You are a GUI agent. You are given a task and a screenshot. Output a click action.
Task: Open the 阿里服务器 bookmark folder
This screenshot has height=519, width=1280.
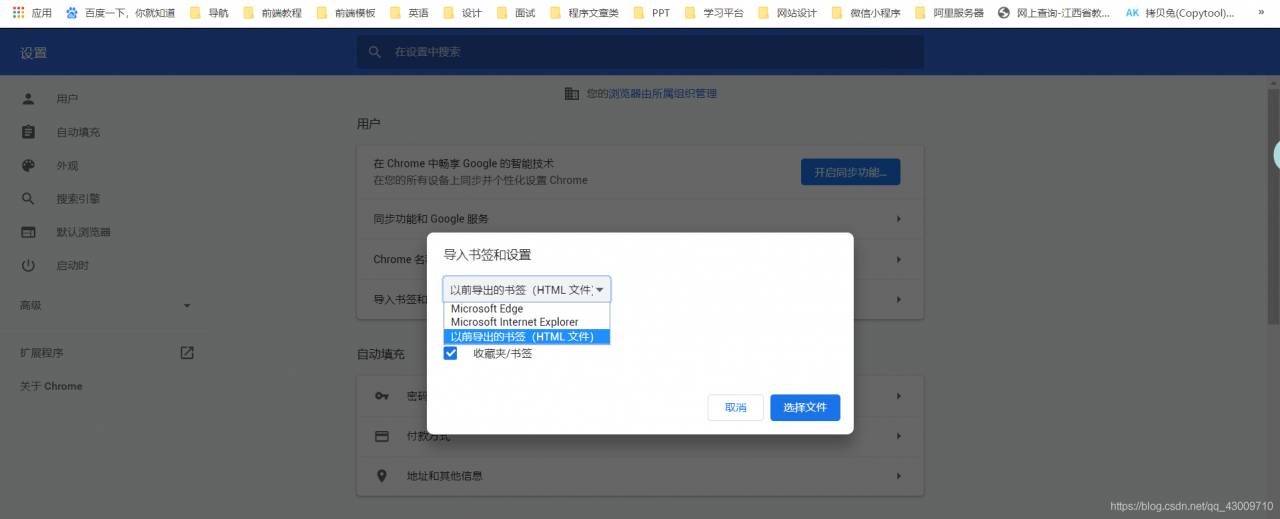948,13
